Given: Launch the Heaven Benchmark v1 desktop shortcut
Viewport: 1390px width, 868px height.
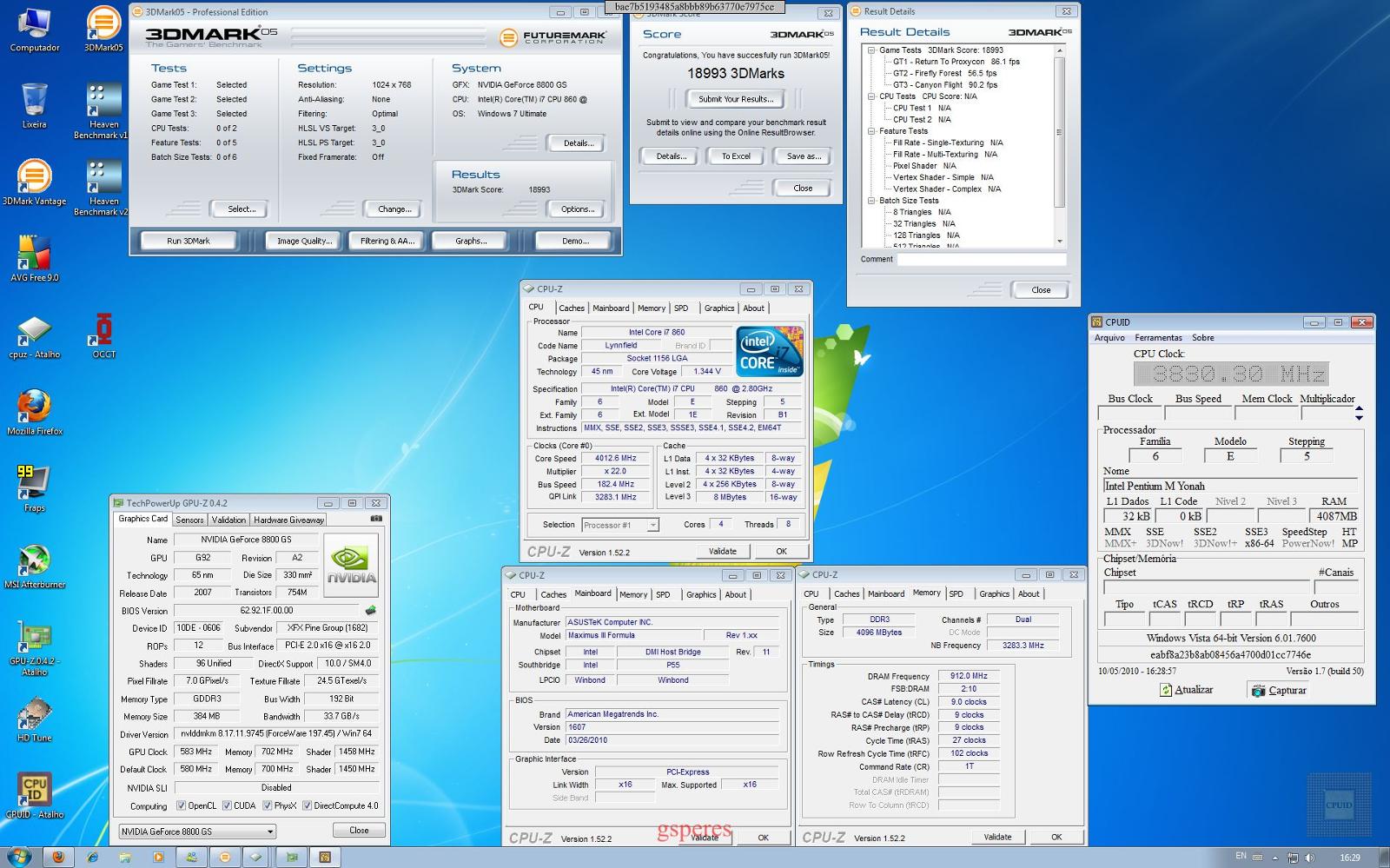Looking at the screenshot, I should [103, 111].
